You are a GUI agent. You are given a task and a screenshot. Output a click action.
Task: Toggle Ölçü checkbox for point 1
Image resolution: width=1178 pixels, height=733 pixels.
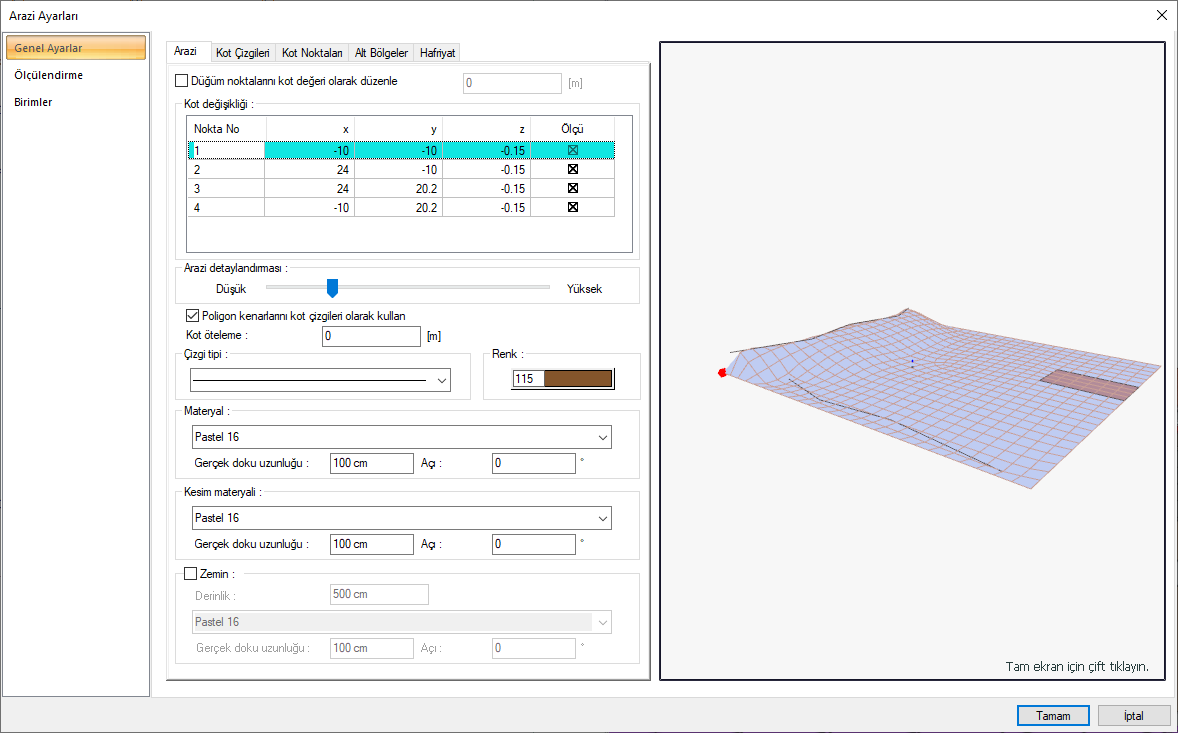(573, 150)
